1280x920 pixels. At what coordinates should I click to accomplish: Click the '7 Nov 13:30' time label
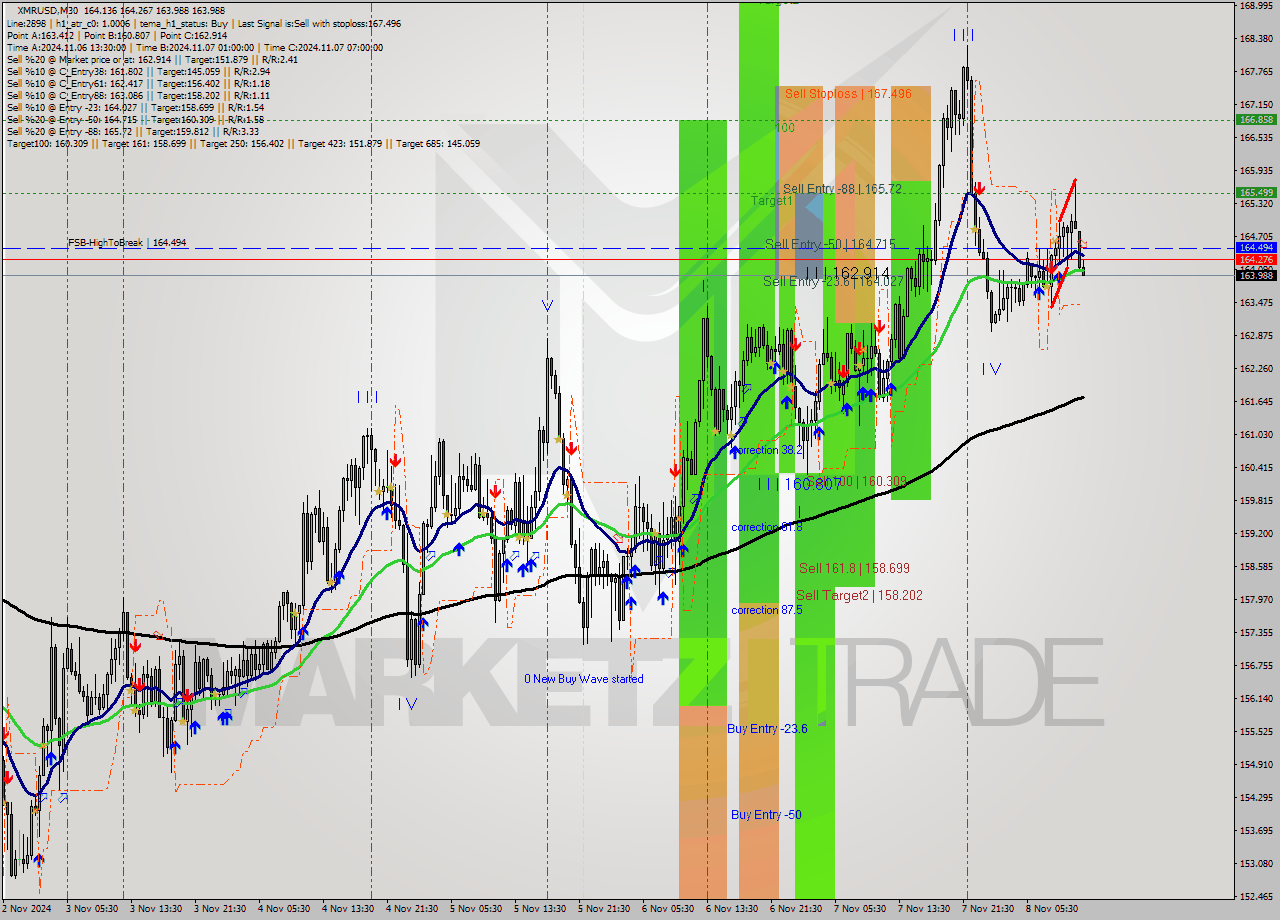tap(924, 909)
